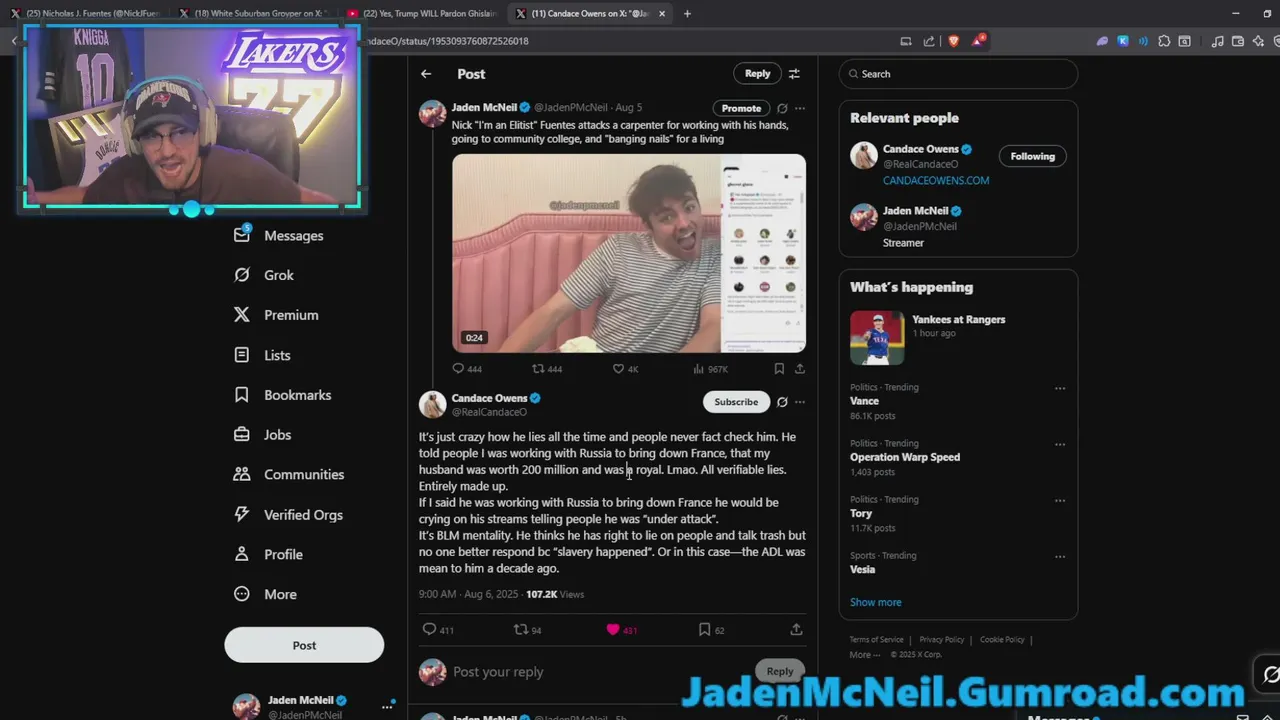This screenshot has height=720, width=1280.
Task: Reply to Jaden McNeil's post with 444 comments
Action: pos(467,368)
